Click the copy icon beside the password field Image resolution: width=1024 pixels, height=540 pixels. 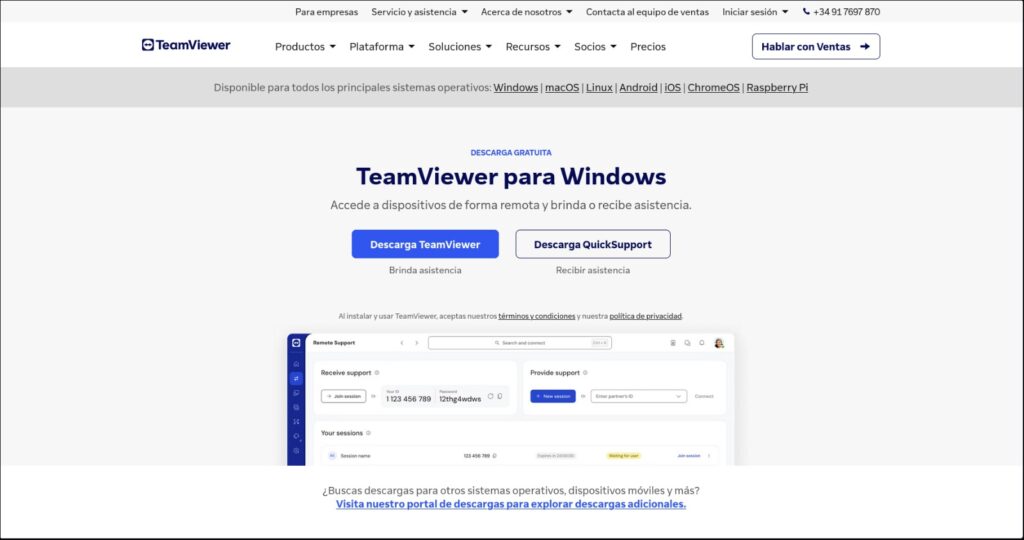(500, 396)
